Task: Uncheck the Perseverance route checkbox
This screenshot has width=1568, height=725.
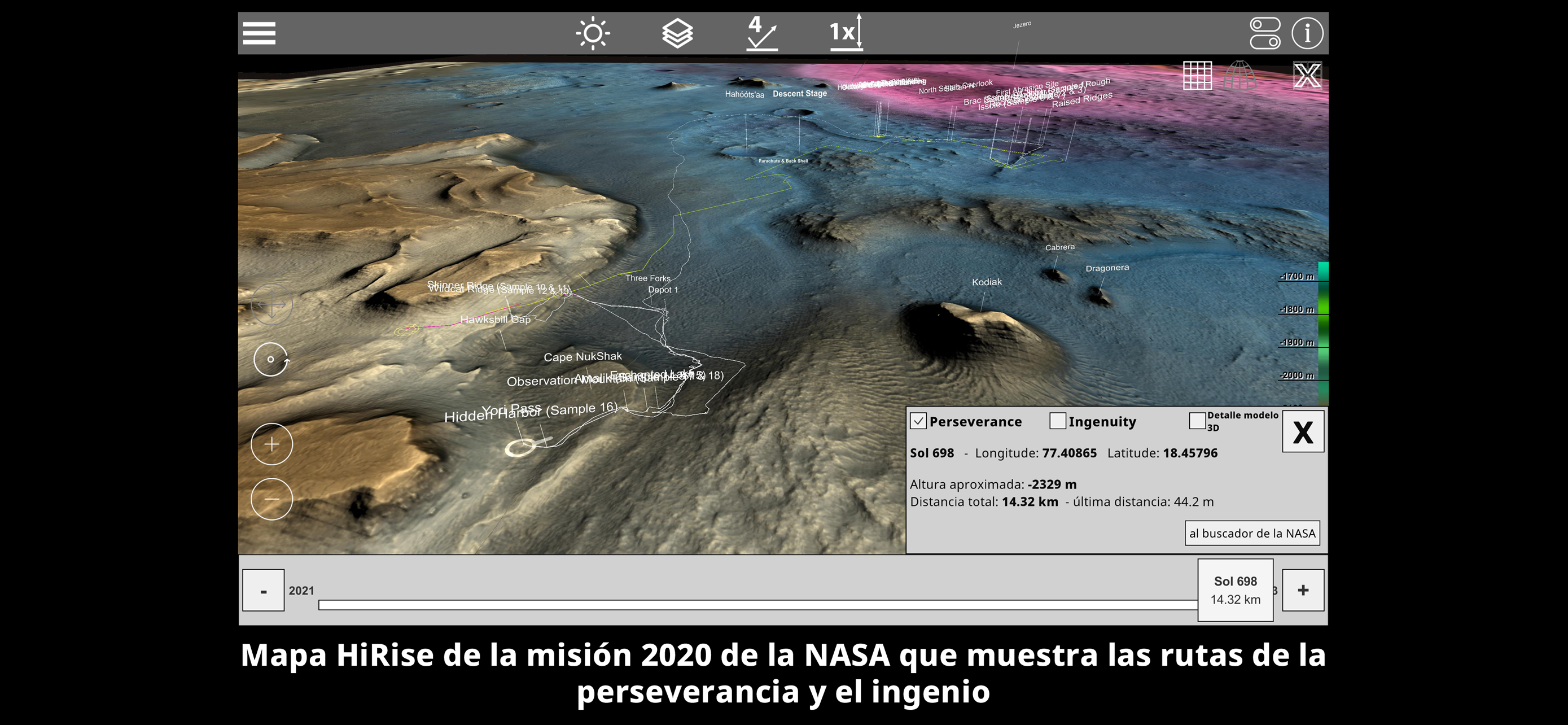Action: [x=918, y=421]
